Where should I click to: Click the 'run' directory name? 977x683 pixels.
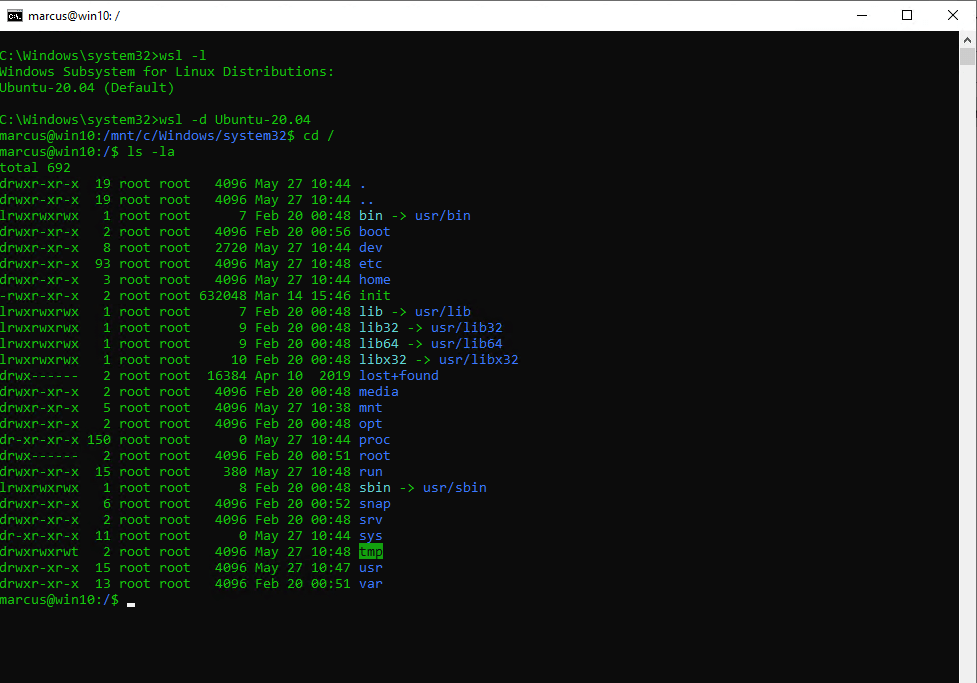371,472
